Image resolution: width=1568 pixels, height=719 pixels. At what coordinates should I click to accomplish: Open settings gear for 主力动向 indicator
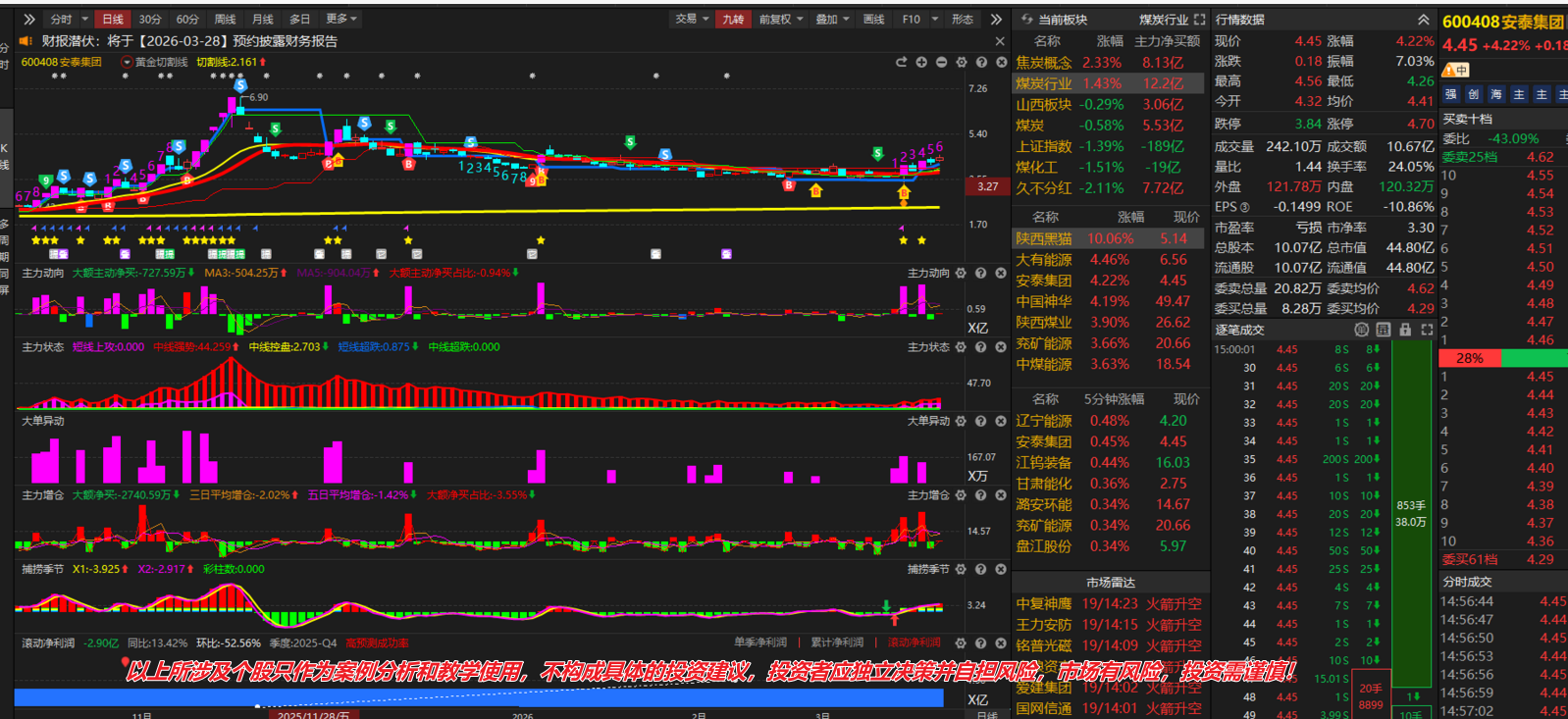(x=961, y=273)
